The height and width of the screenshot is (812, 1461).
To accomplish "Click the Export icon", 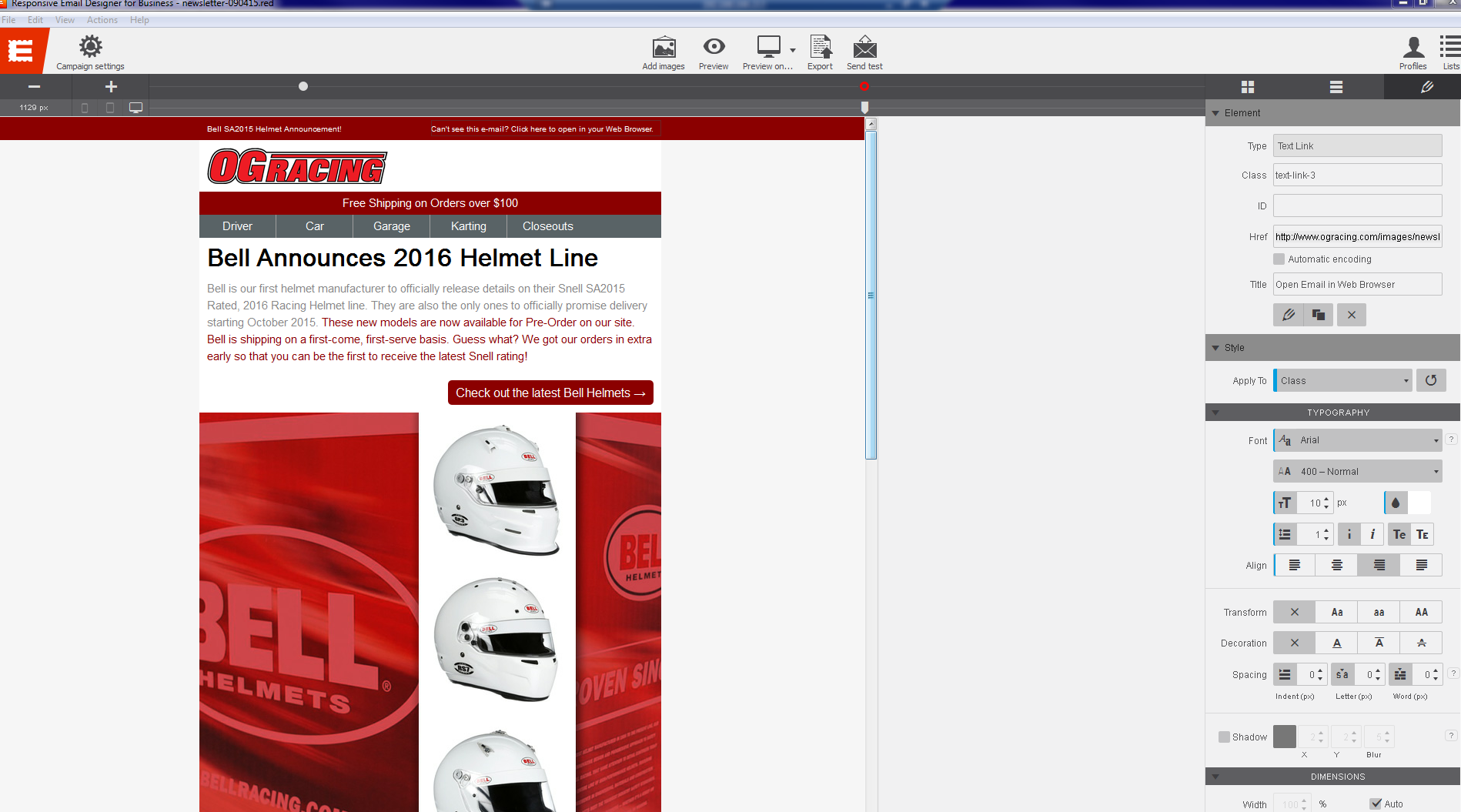I will [x=821, y=47].
